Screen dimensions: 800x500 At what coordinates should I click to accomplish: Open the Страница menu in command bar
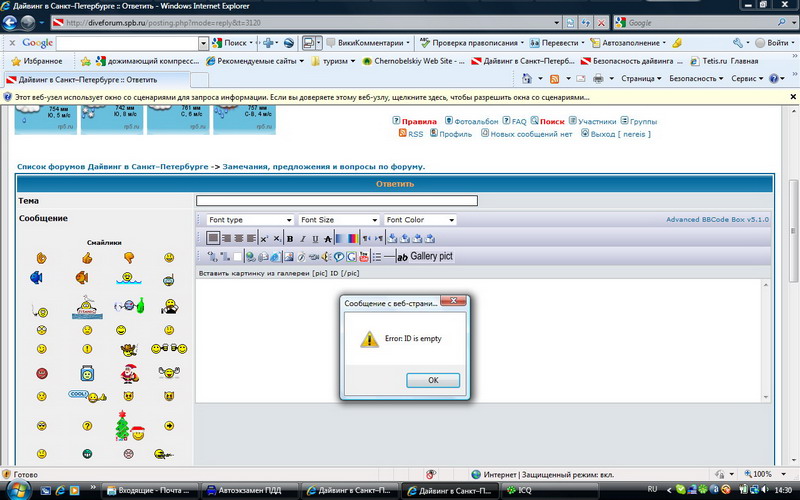point(639,78)
